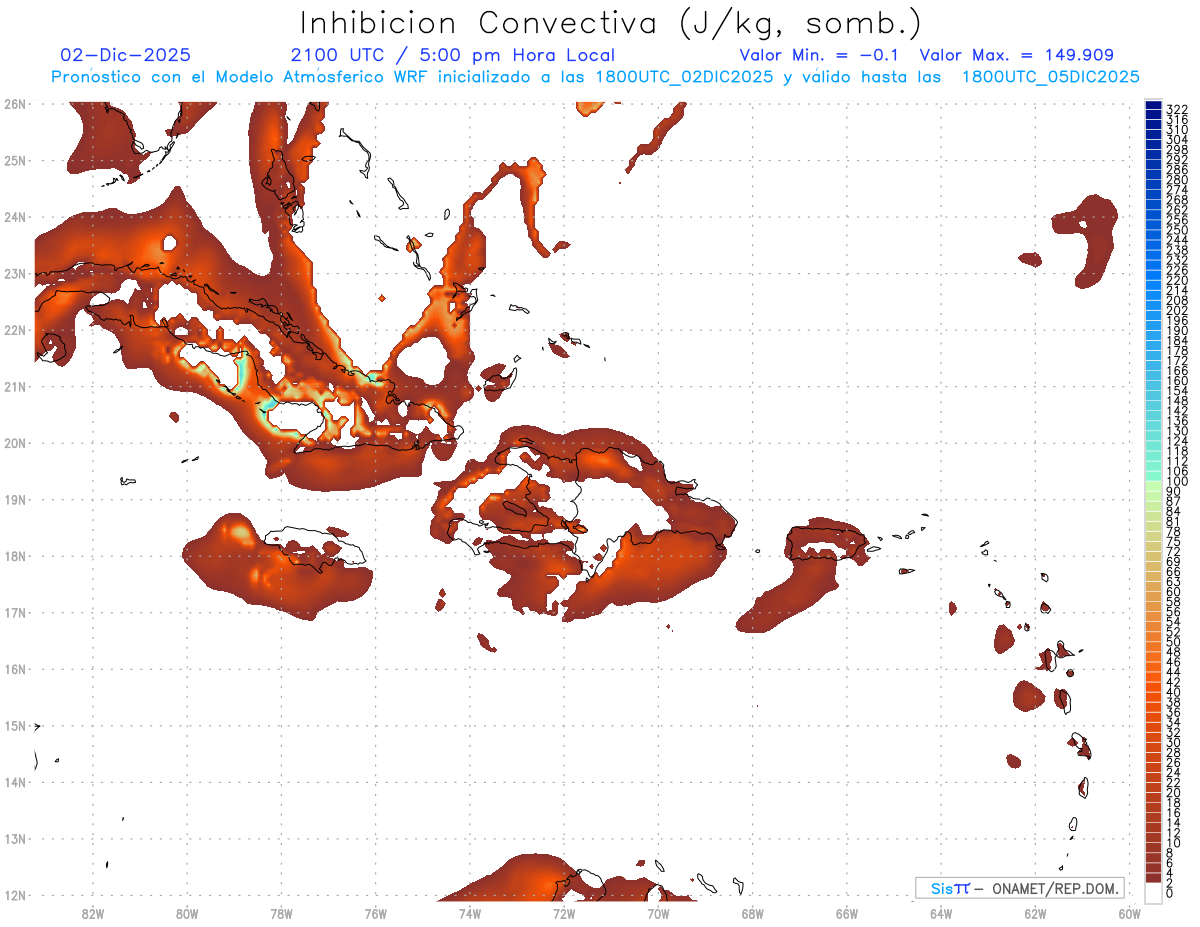Screen dimensions: 1200x927
Task: Click the 82W longitude label
Action: pos(92,912)
